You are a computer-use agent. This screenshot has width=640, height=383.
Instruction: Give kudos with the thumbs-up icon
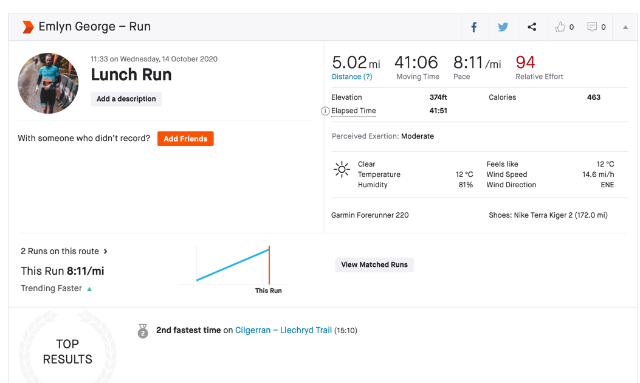point(560,27)
